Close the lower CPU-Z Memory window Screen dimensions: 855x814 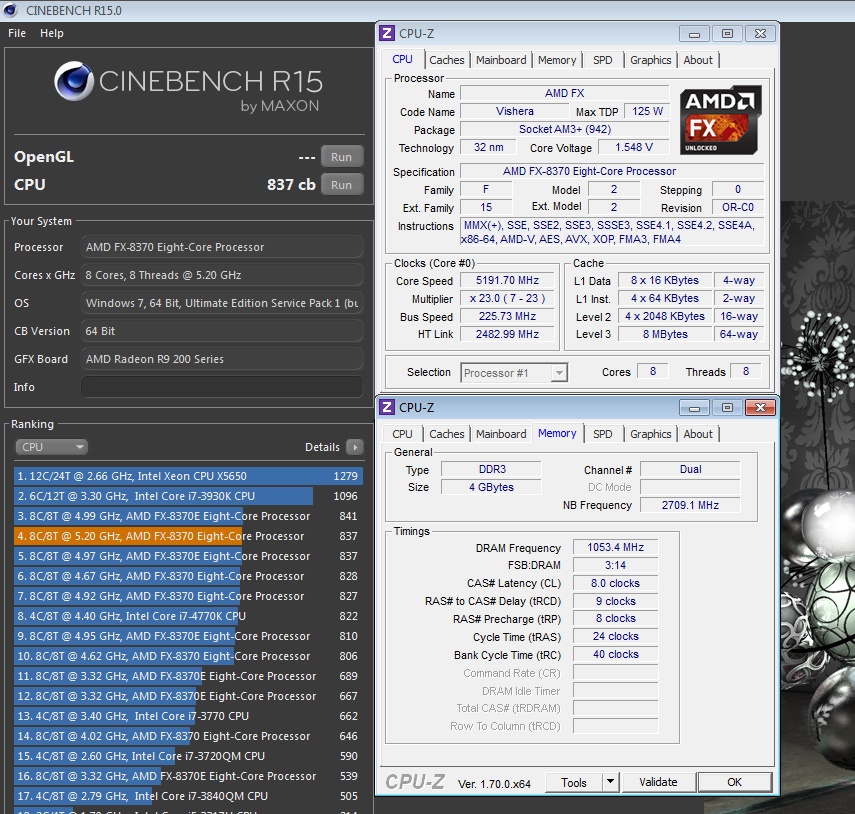pyautogui.click(x=761, y=408)
